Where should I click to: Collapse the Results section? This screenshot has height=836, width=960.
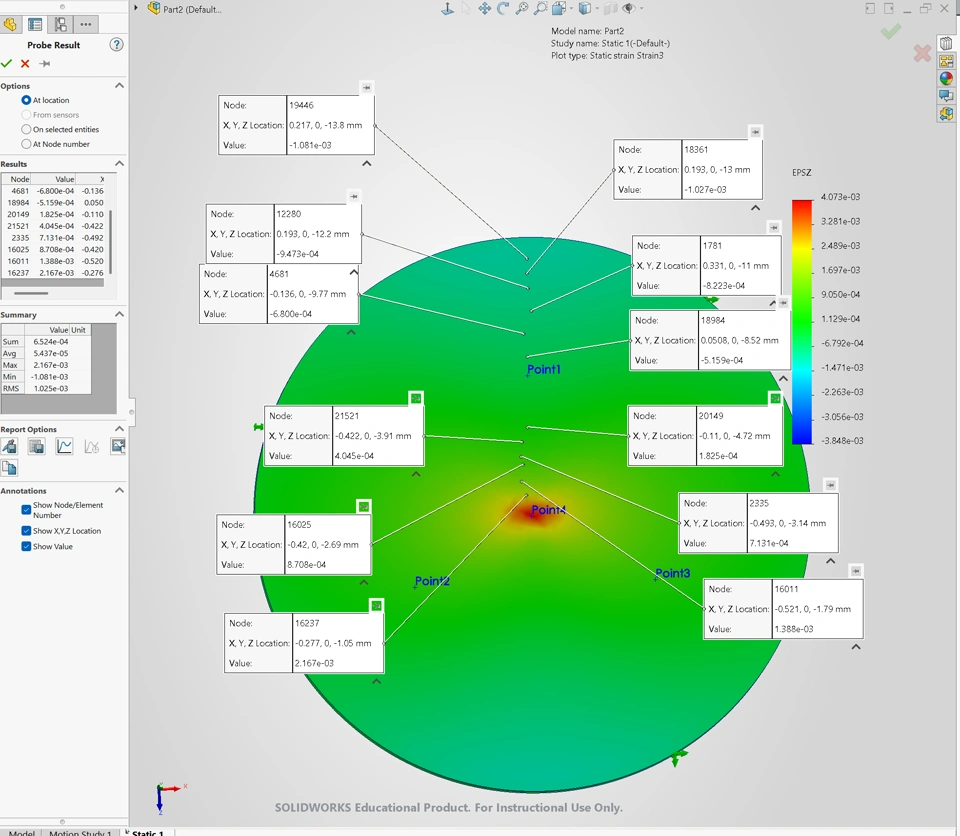pyautogui.click(x=119, y=164)
